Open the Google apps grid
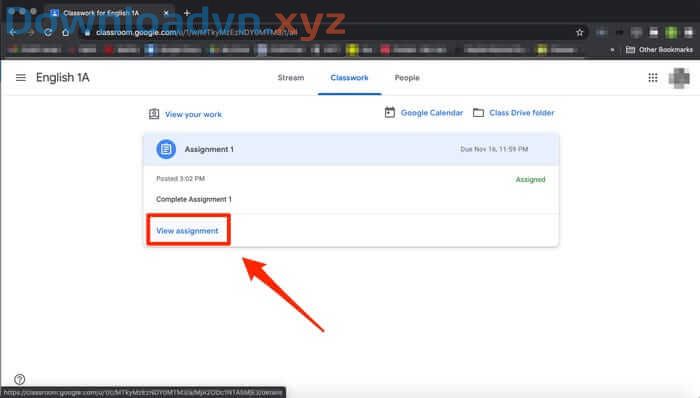The width and height of the screenshot is (700, 398). point(653,78)
